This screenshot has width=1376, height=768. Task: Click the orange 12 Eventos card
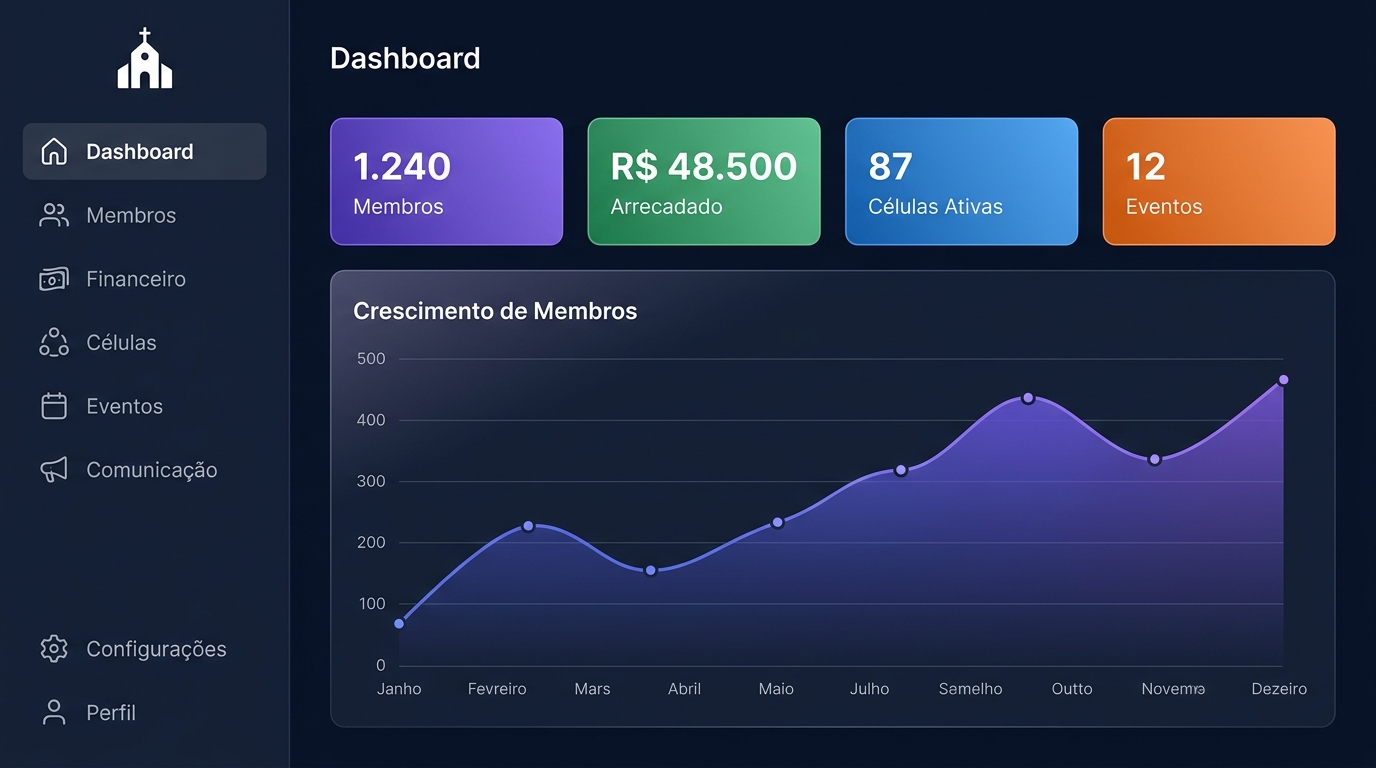[x=1219, y=182]
